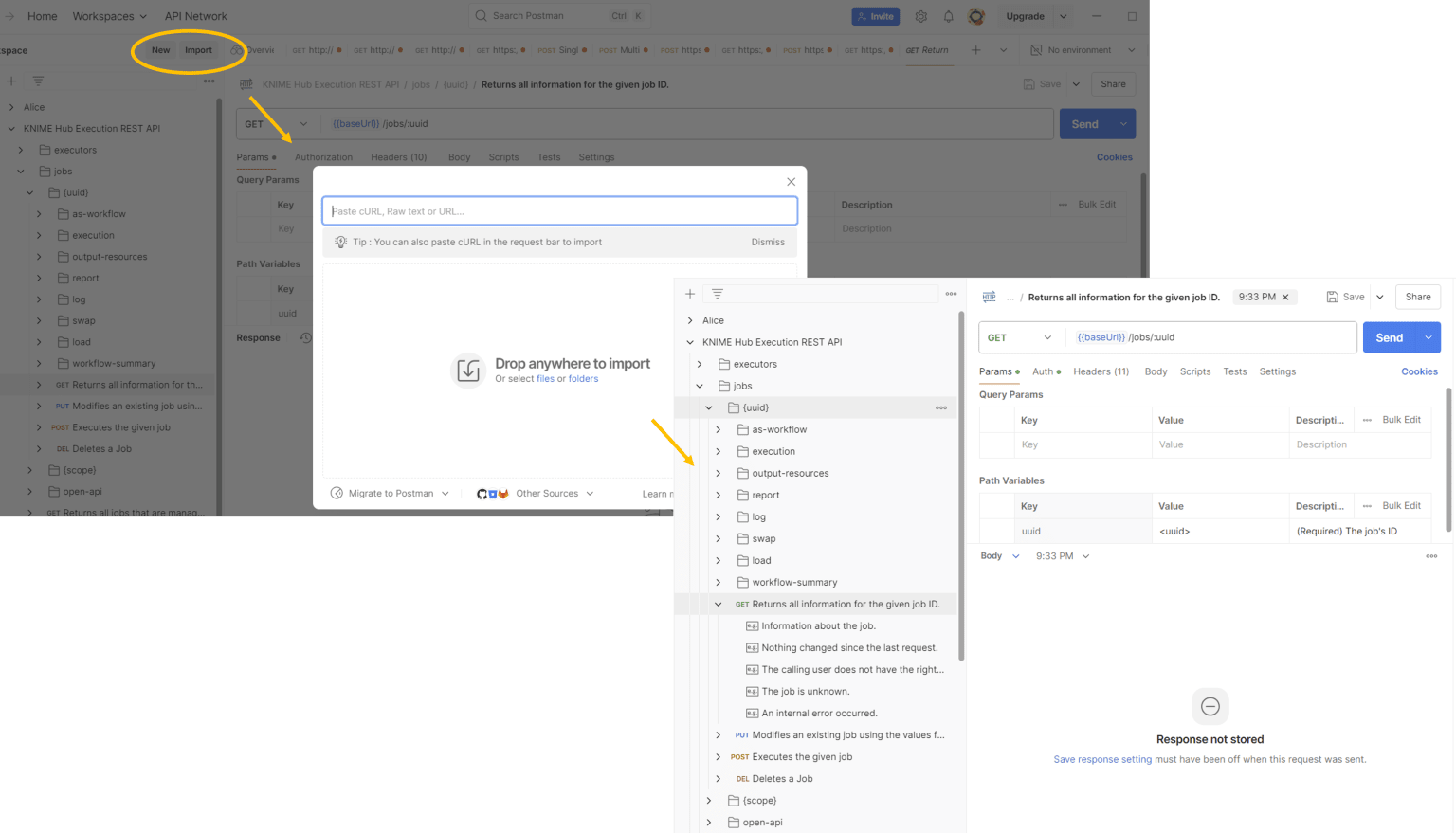Expand the output-resources folder in right panel
The height and width of the screenshot is (833, 1456).
[718, 473]
